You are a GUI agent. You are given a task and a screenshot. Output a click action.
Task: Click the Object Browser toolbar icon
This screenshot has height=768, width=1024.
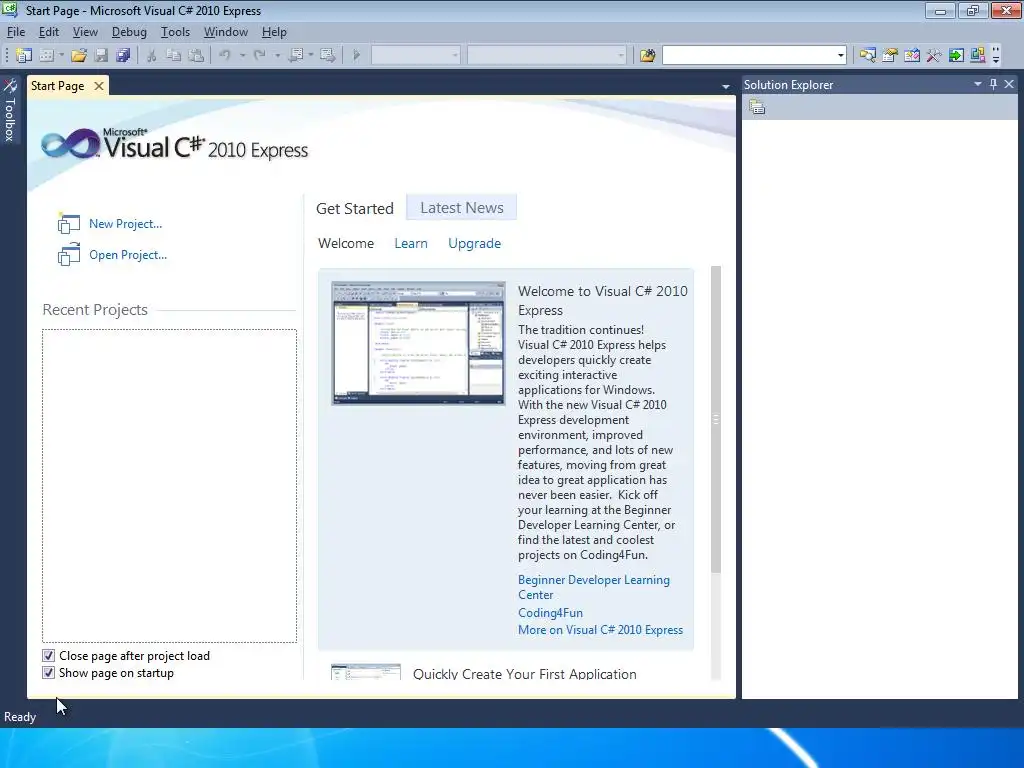tap(912, 56)
